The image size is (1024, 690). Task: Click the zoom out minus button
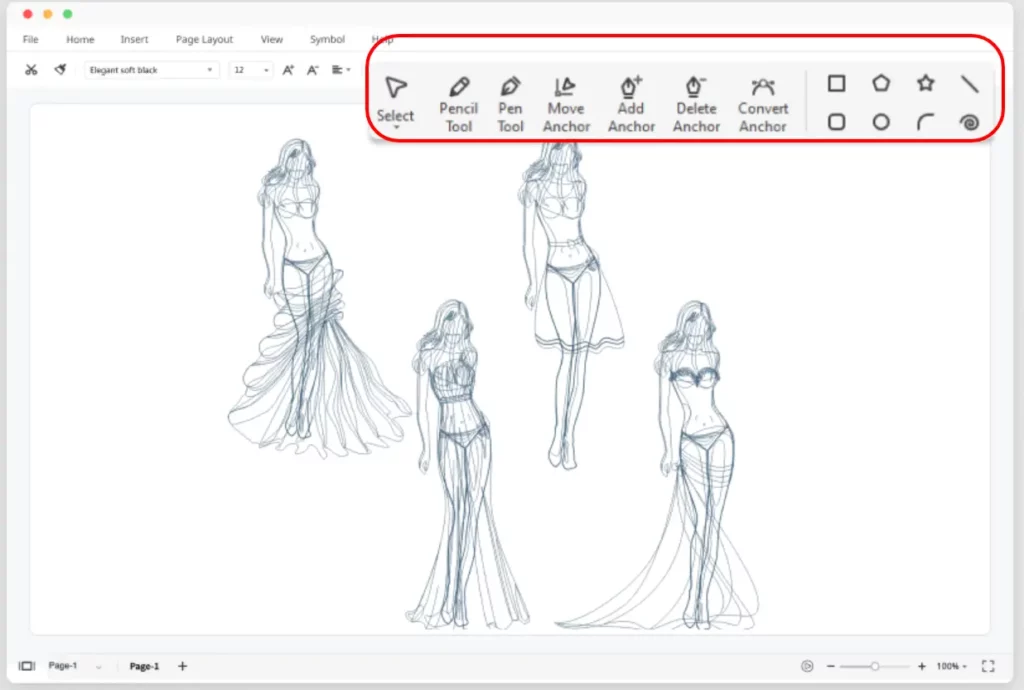point(831,666)
